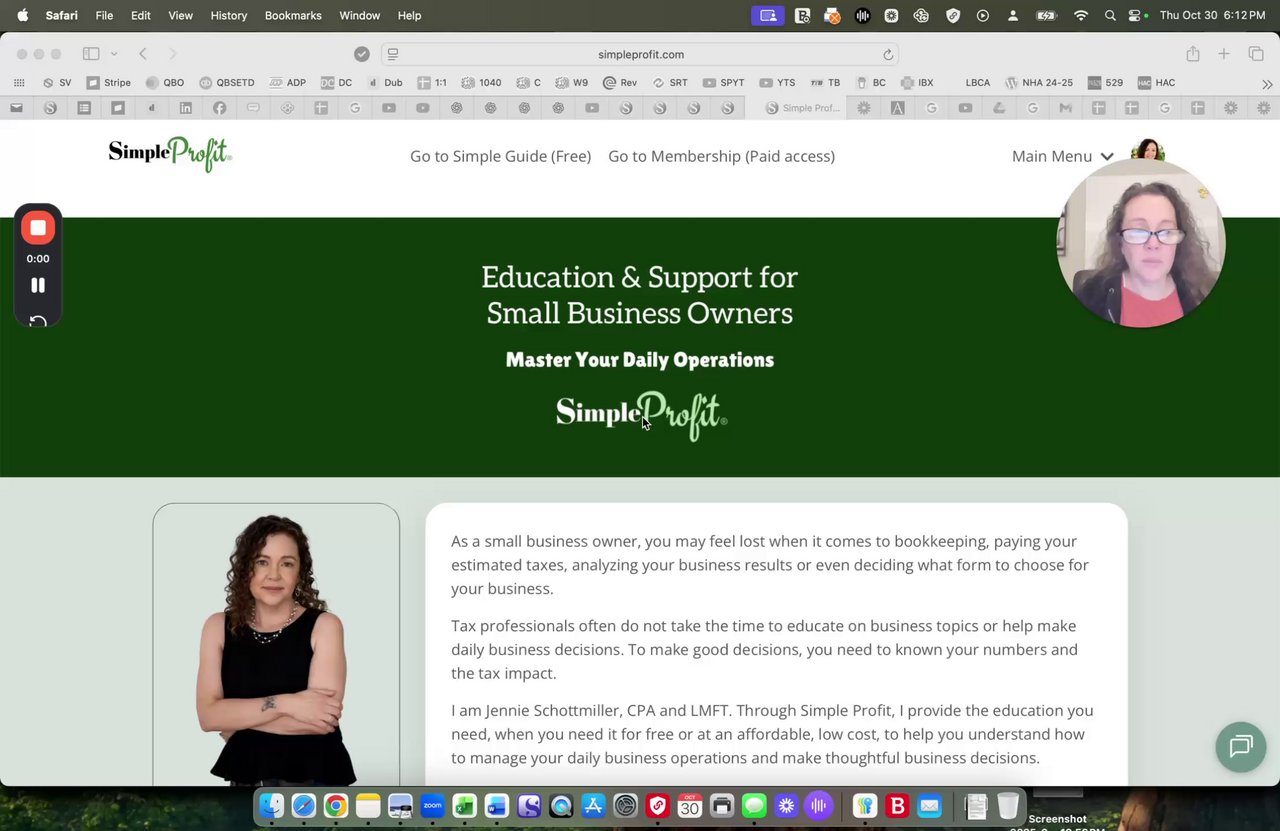Open the Stripe bookmark
The image size is (1280, 831).
tap(108, 83)
